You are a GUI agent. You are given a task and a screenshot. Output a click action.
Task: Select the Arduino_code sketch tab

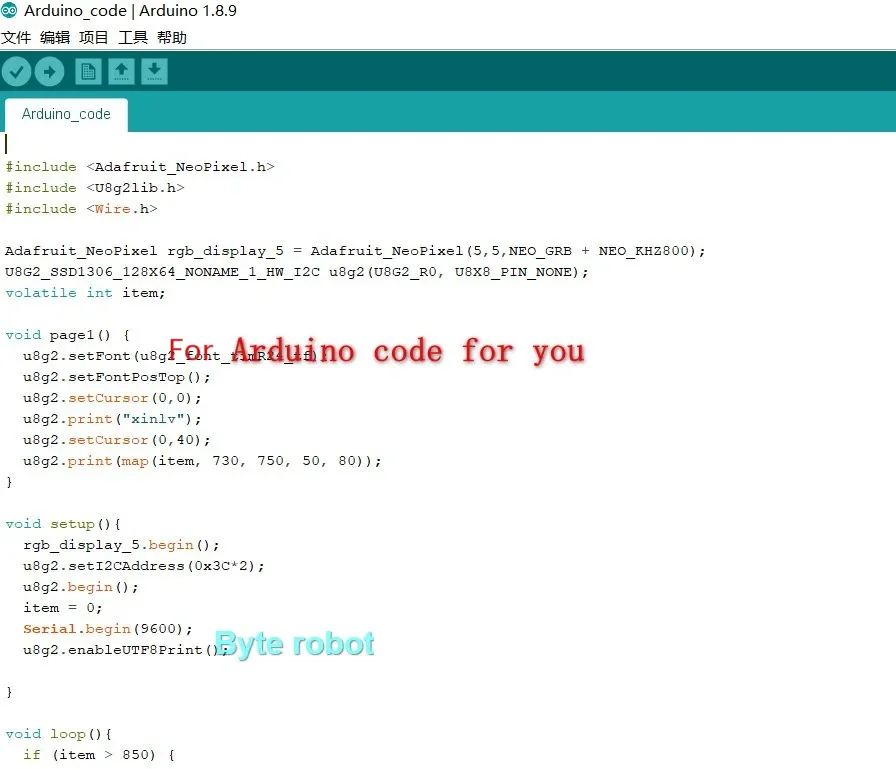point(66,115)
